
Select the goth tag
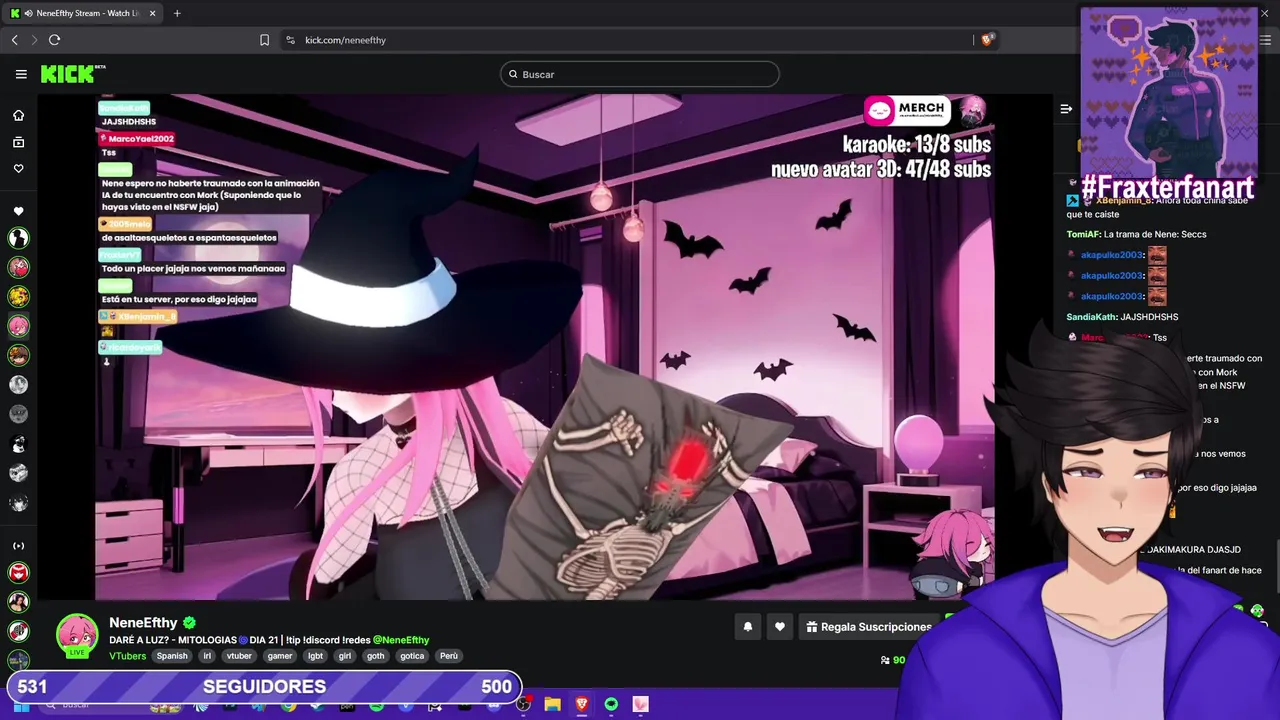tap(376, 656)
